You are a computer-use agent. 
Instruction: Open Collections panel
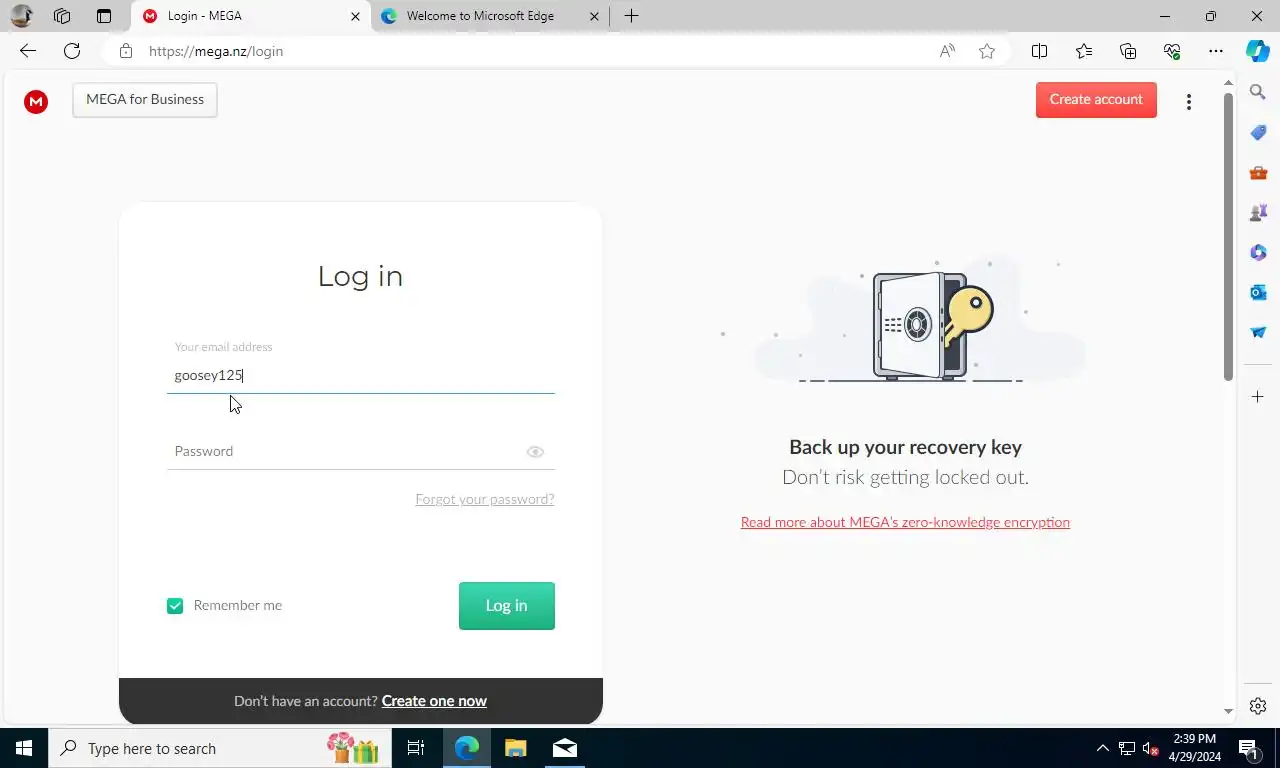[1128, 51]
